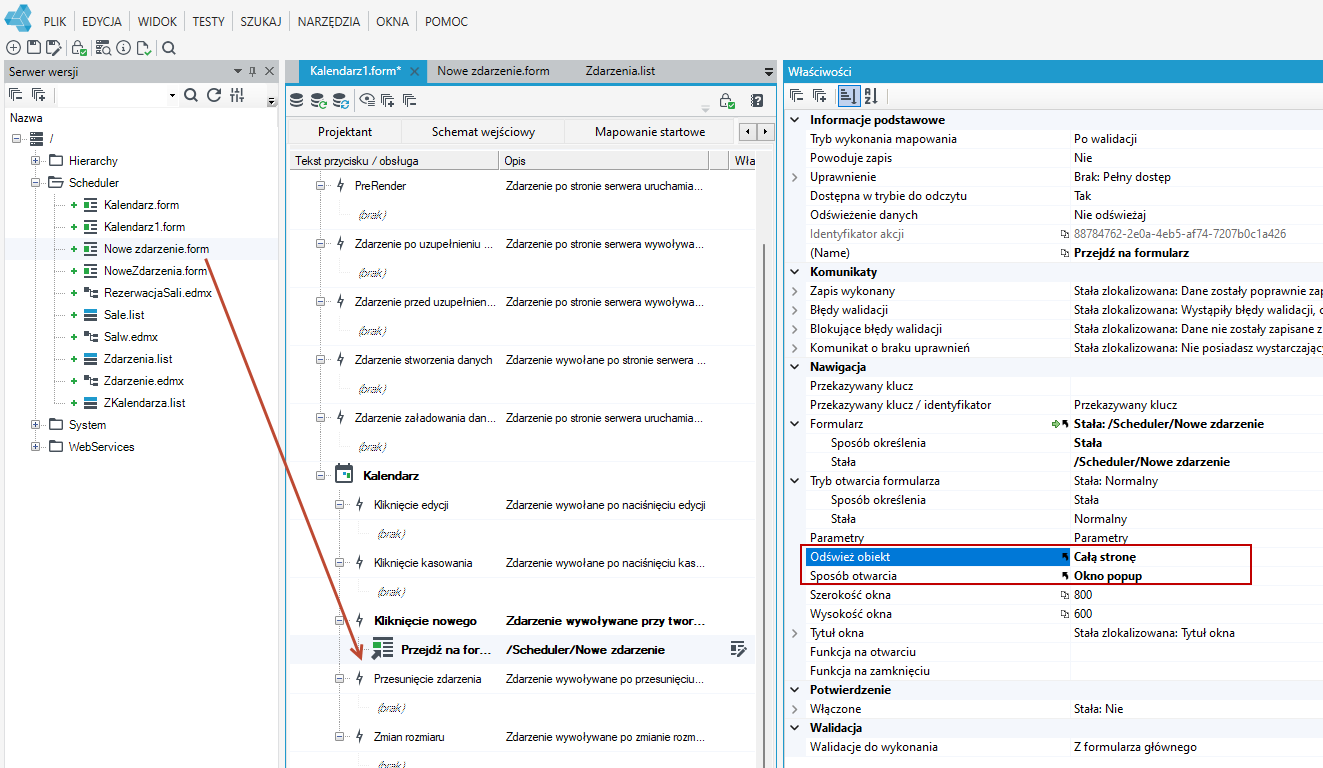This screenshot has height=768, width=1323.
Task: Expand the Uprawnienie property row
Action: point(795,177)
